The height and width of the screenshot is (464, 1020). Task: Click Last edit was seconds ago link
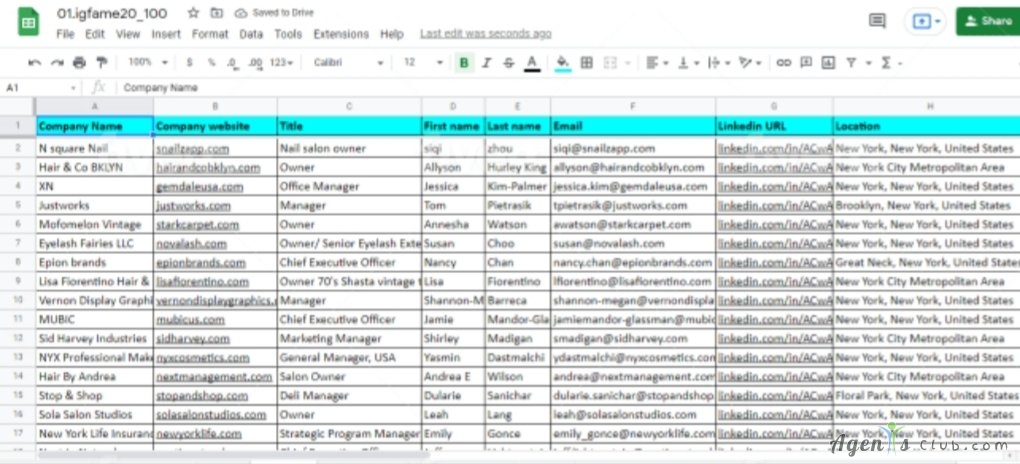(x=486, y=34)
